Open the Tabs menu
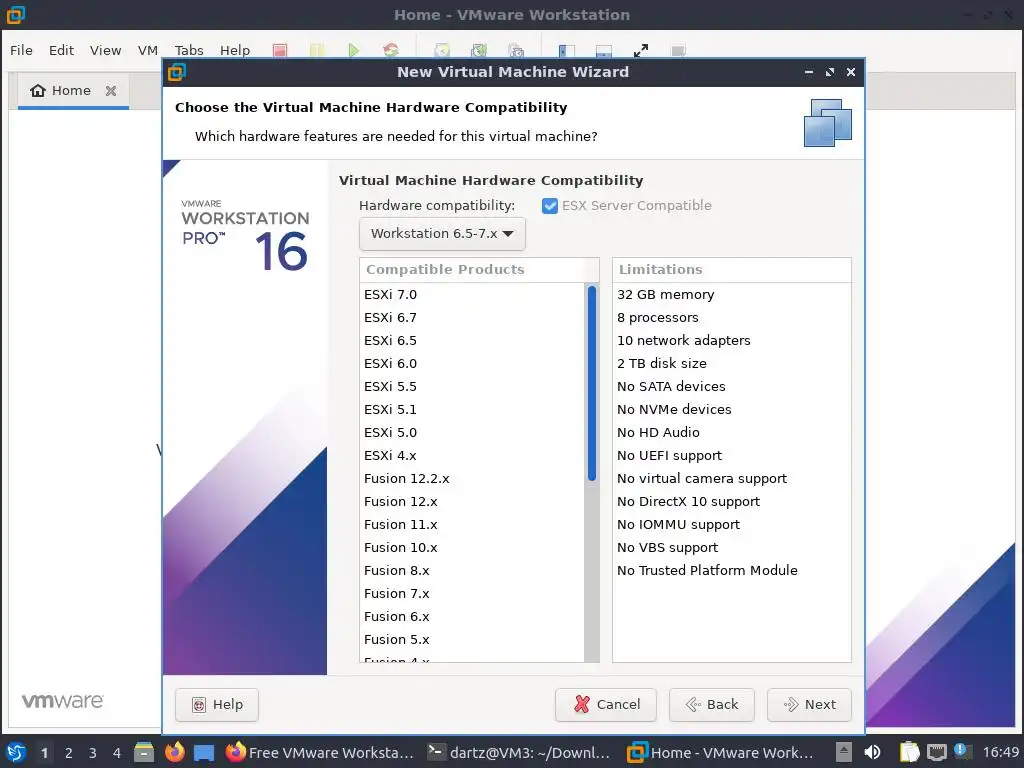The width and height of the screenshot is (1024, 768). point(189,50)
